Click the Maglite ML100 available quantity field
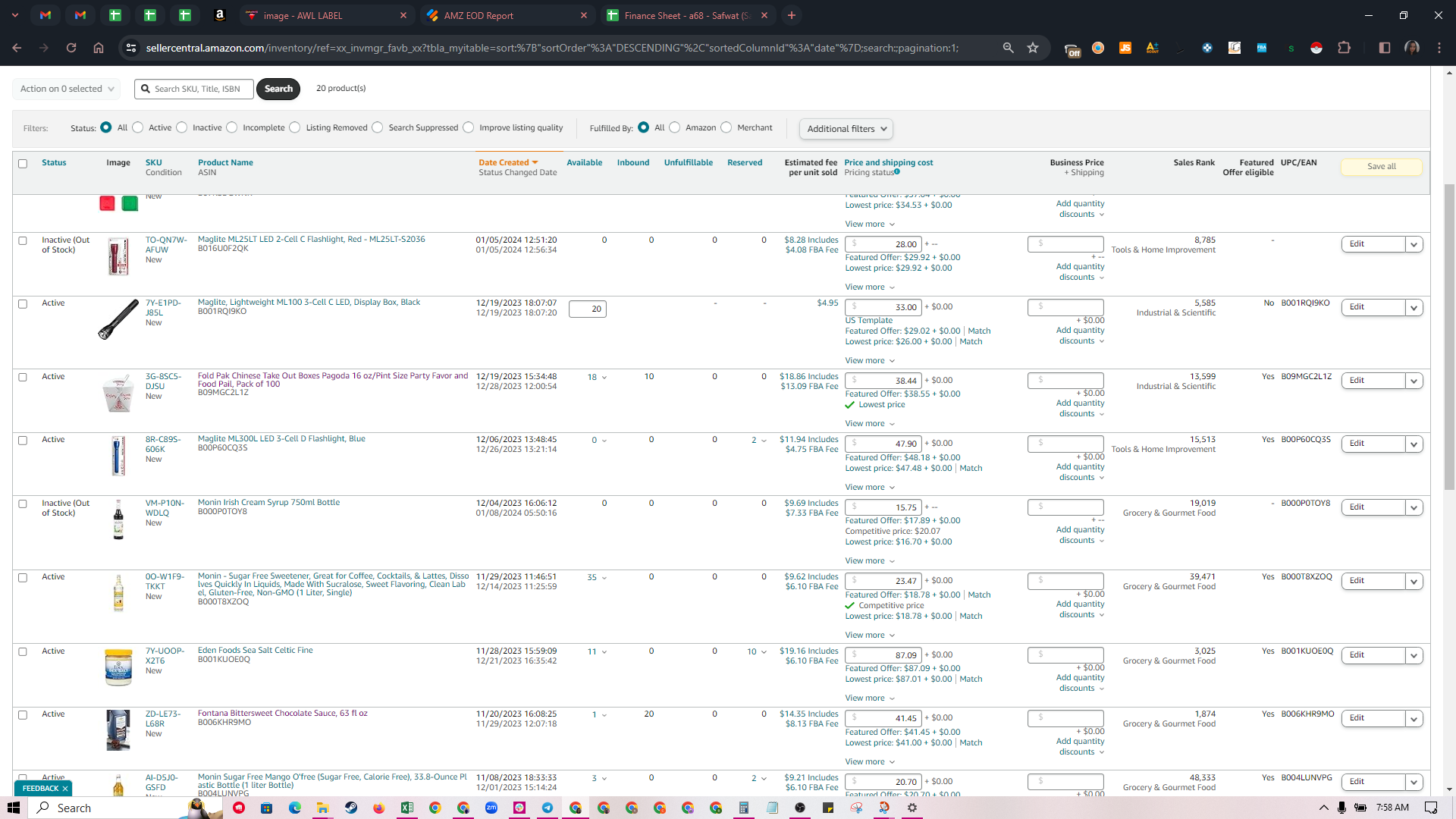Viewport: 1456px width, 819px height. pos(588,309)
